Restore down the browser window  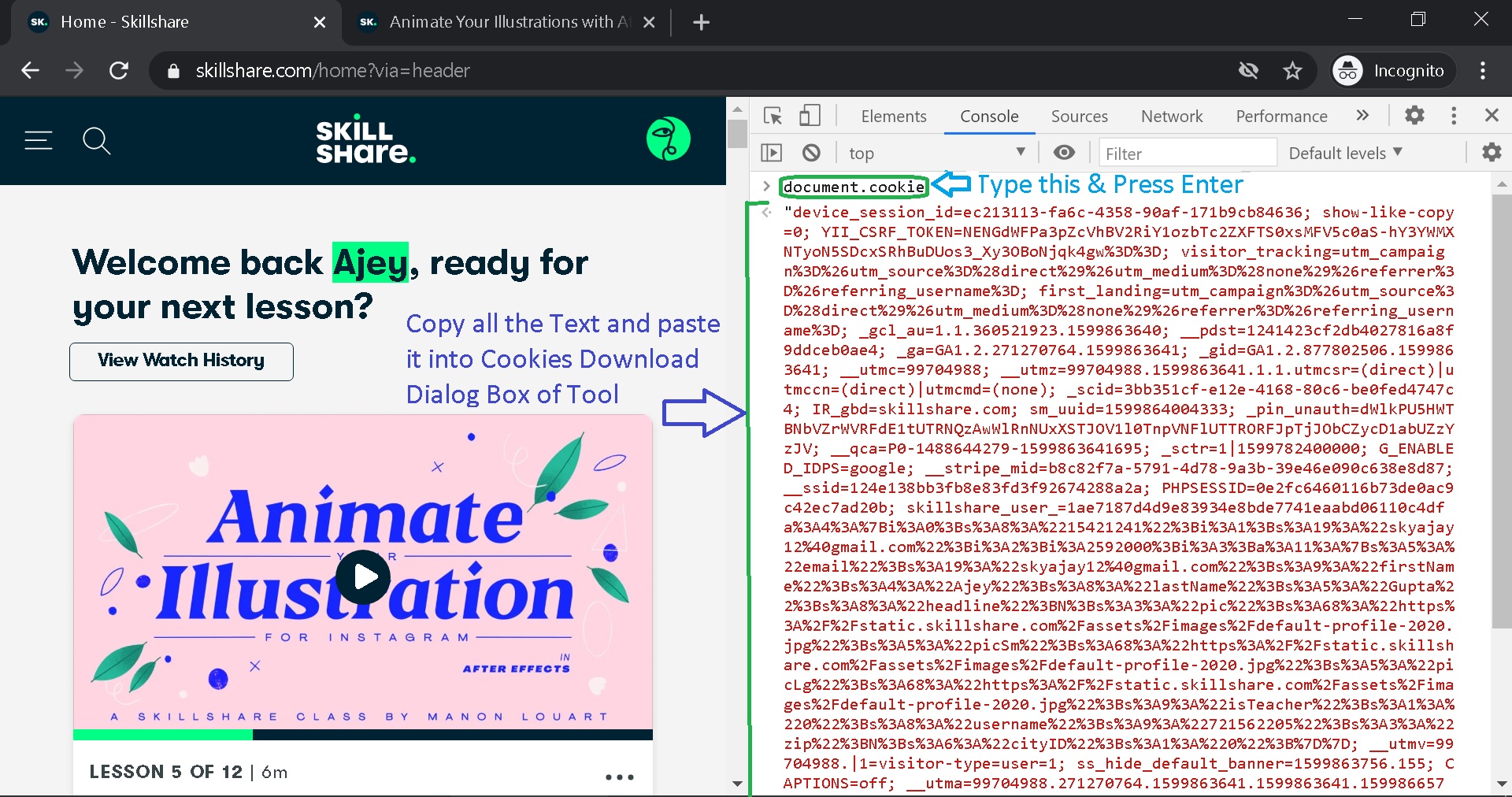[1418, 19]
